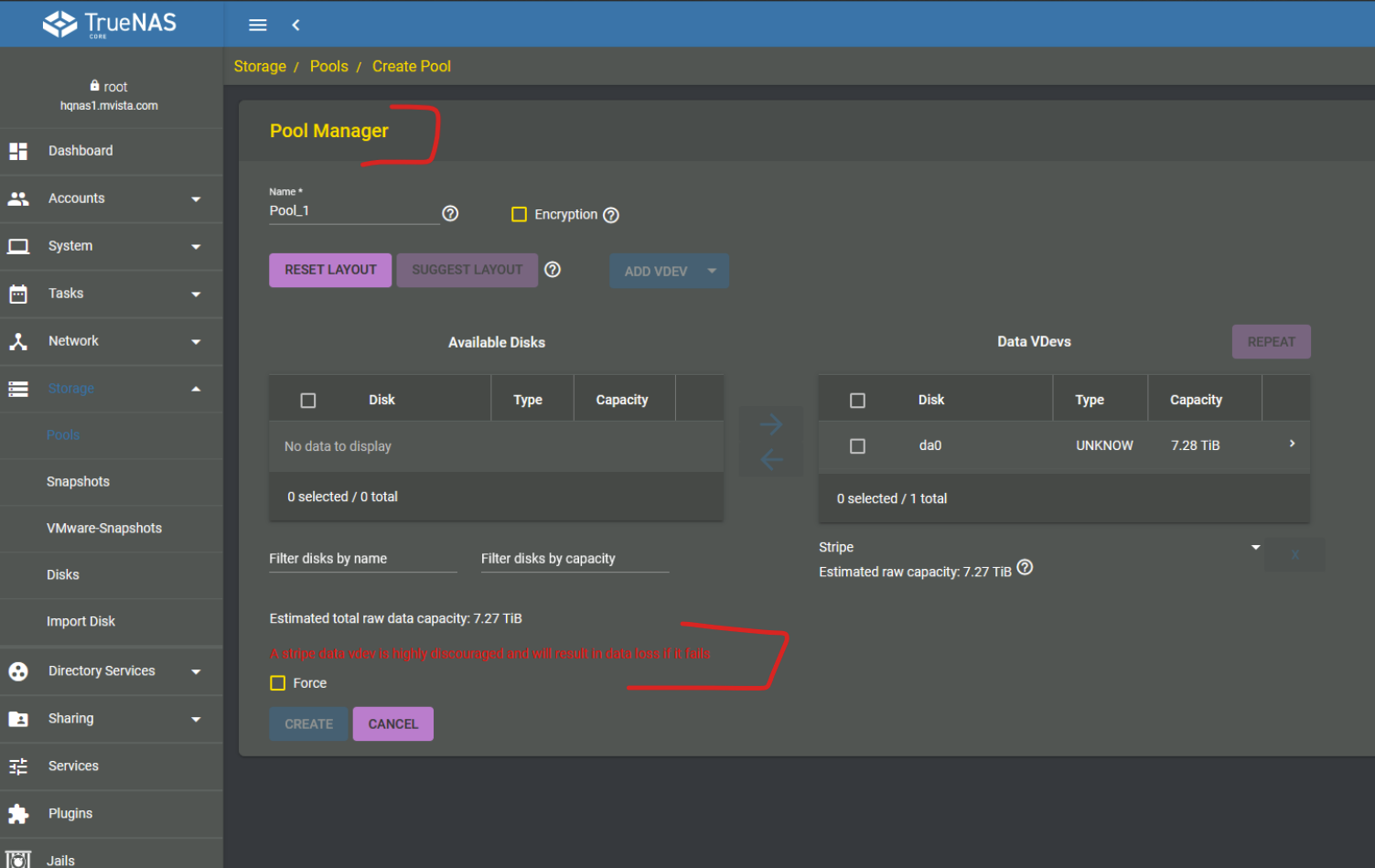Image resolution: width=1375 pixels, height=868 pixels.
Task: Click the Filter disks by capacity field
Action: (575, 559)
